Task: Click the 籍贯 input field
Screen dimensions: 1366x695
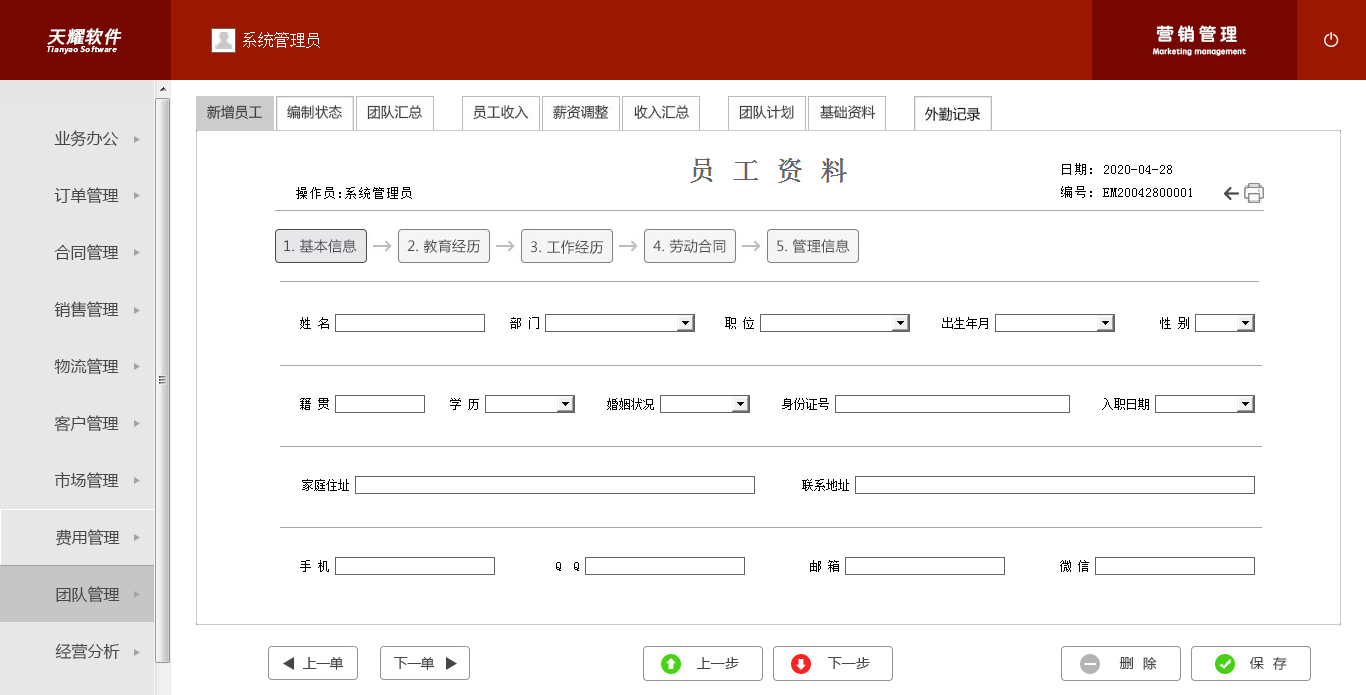Action: 380,404
